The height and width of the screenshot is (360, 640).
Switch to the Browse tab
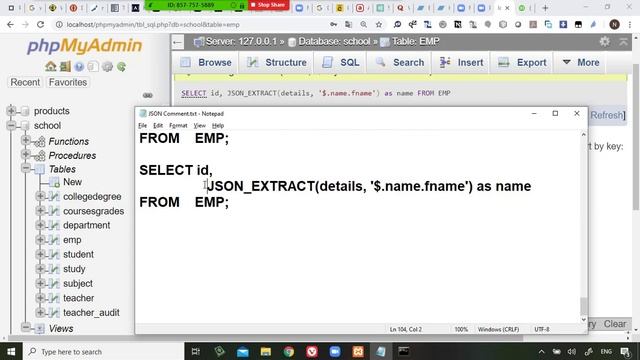pos(207,62)
